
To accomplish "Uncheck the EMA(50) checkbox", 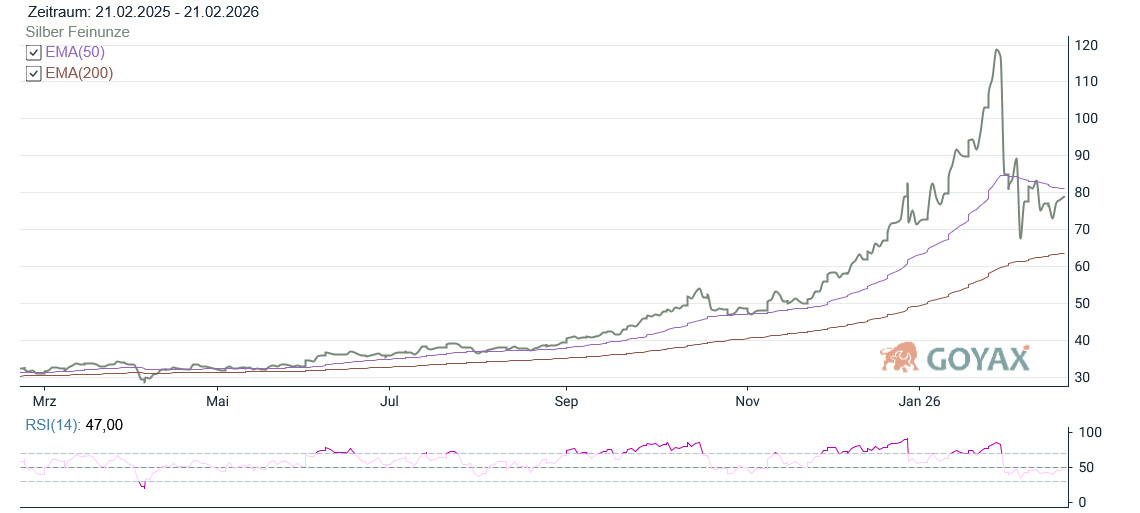I will click(33, 53).
